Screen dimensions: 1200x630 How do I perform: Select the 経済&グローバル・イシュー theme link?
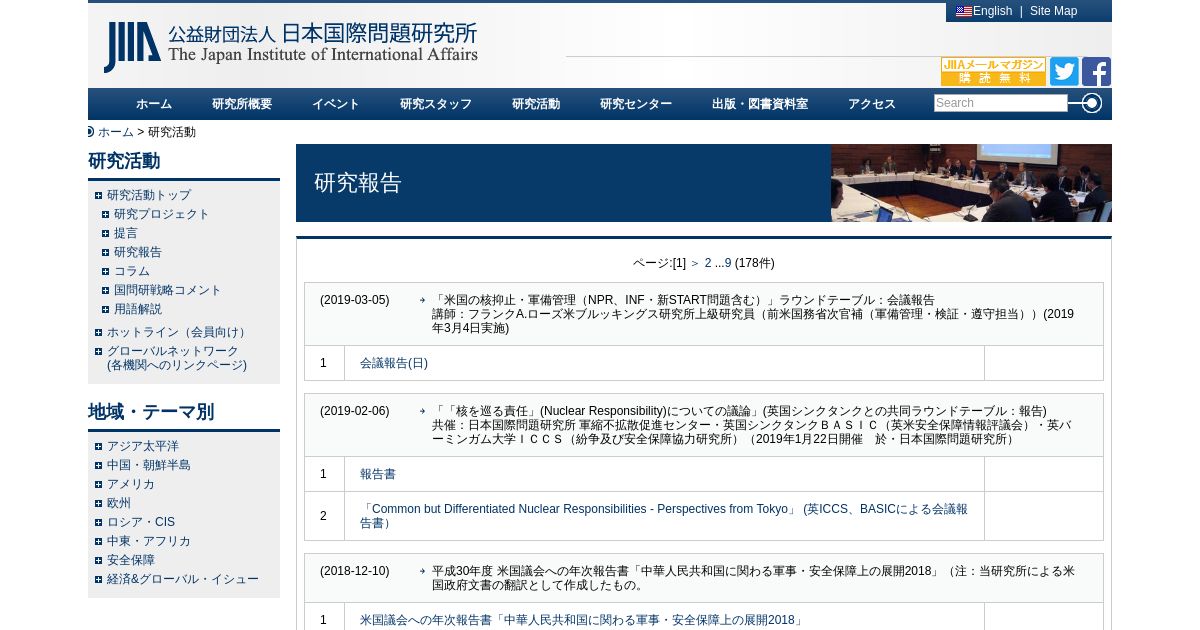click(x=183, y=579)
